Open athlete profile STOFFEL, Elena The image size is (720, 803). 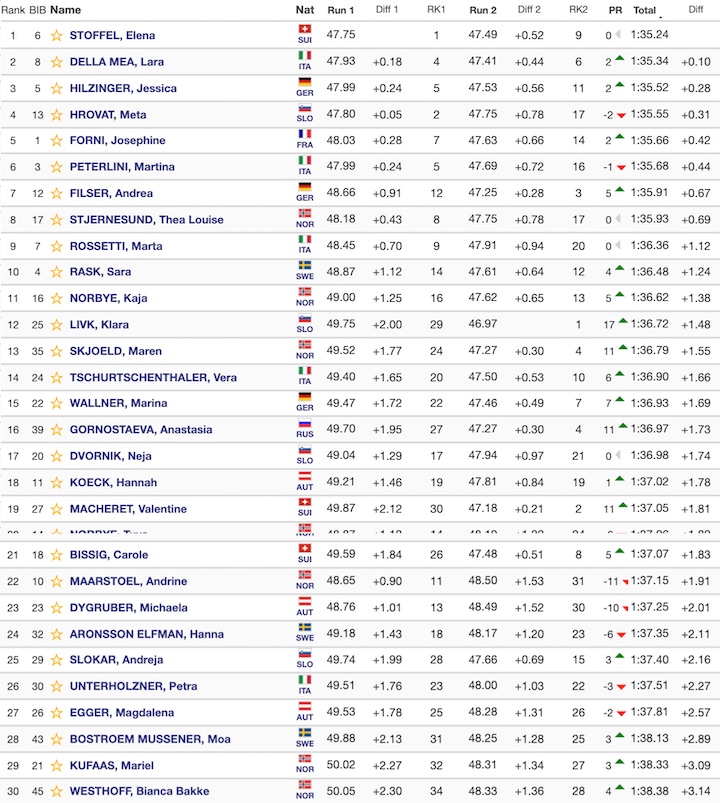(112, 35)
